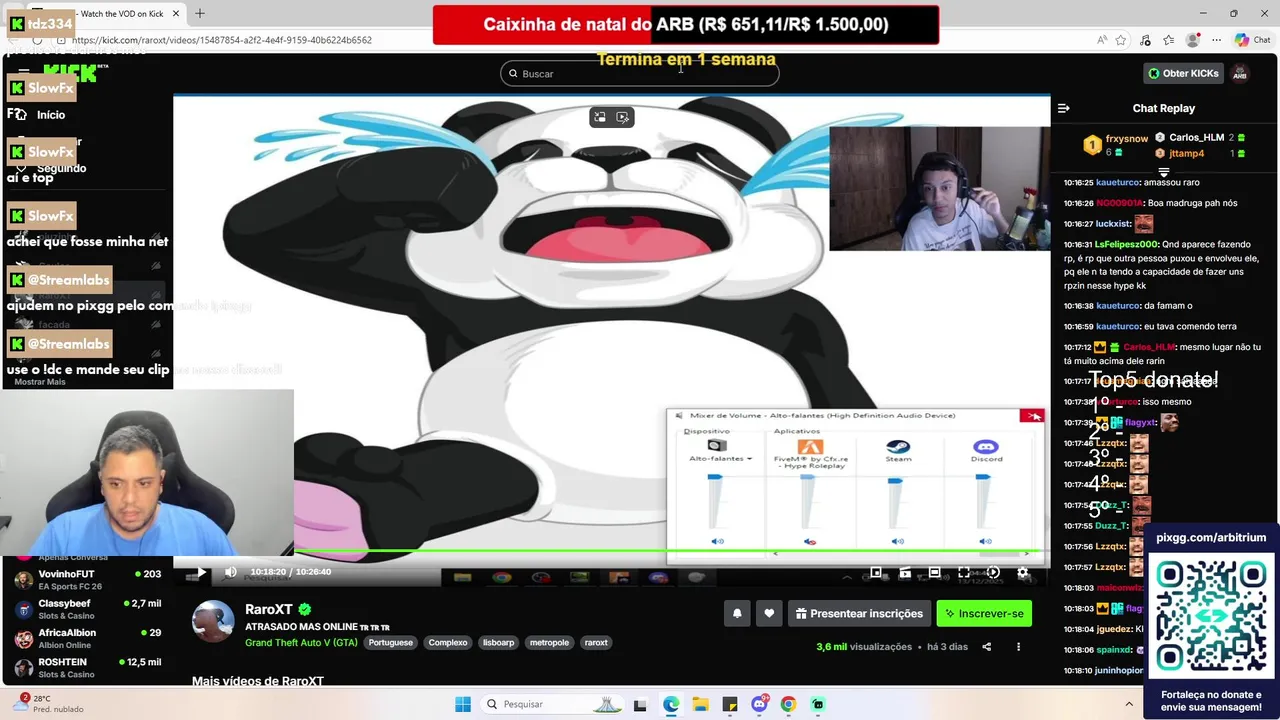Open the Windows Start menu
This screenshot has width=1280, height=720.
click(x=463, y=704)
